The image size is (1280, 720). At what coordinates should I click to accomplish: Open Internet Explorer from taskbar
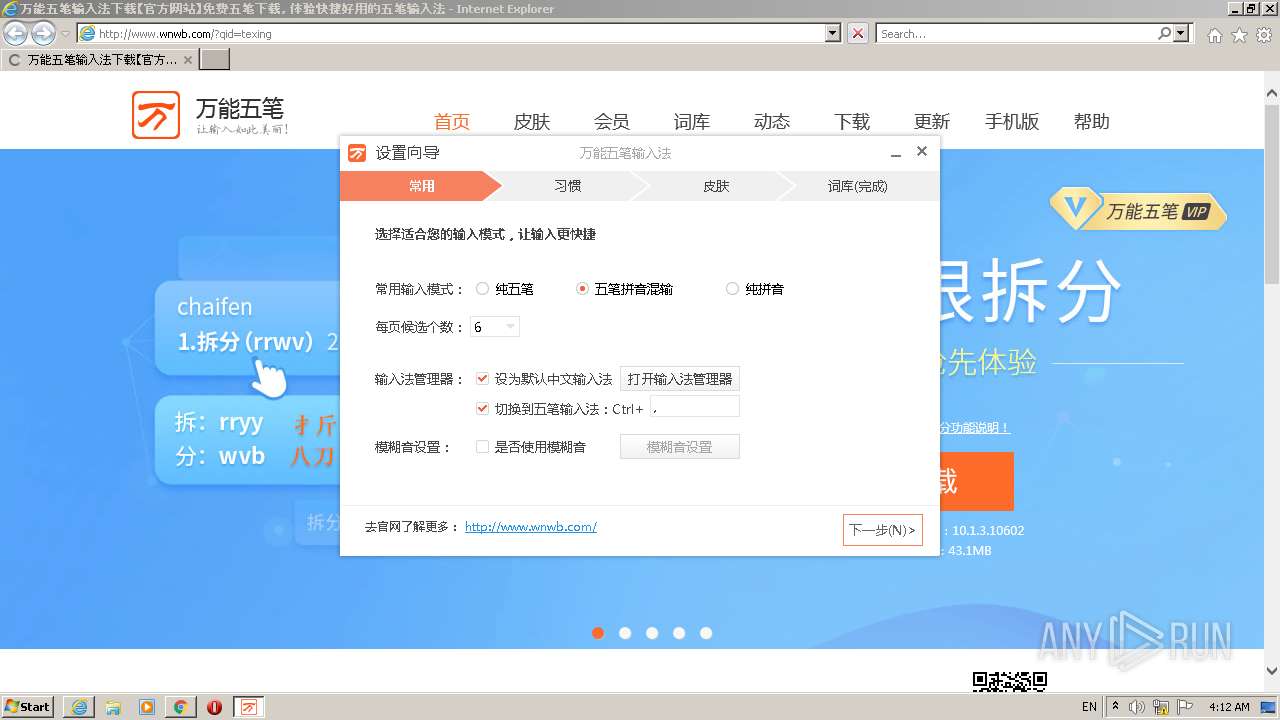[x=79, y=707]
